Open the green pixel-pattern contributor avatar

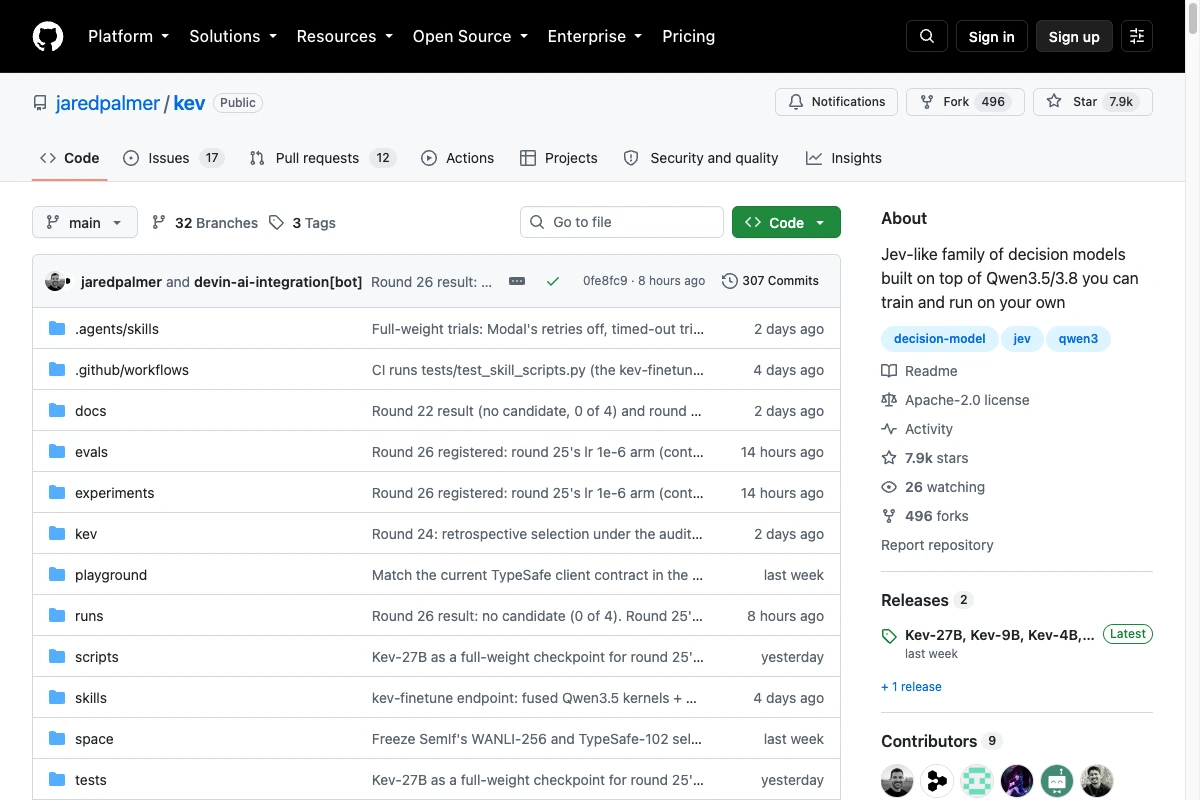[977, 780]
